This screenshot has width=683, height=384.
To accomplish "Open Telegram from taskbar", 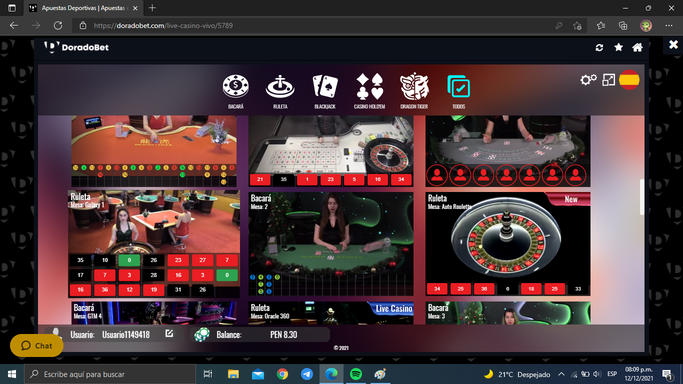I will pyautogui.click(x=307, y=374).
